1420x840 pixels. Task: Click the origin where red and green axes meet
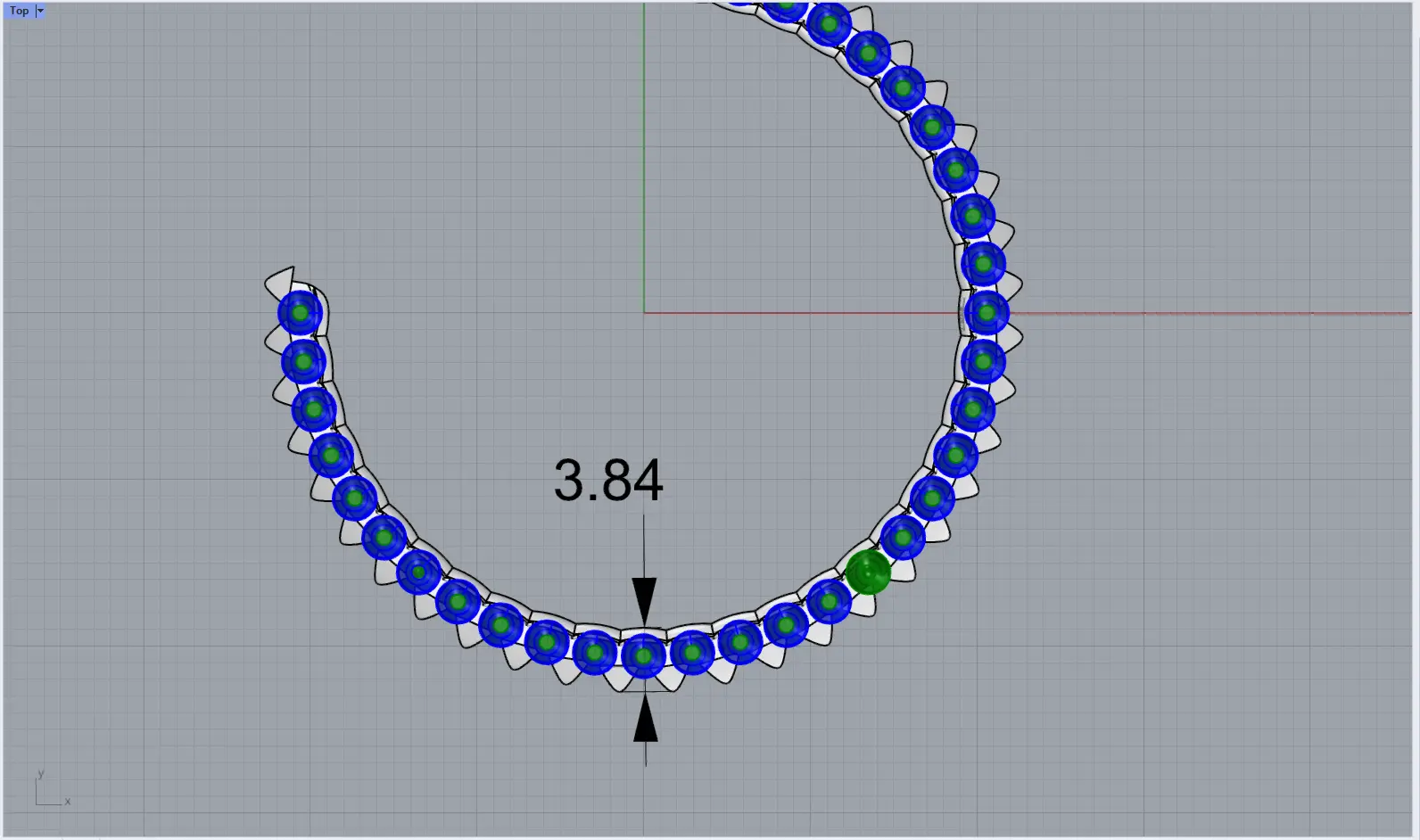click(644, 313)
